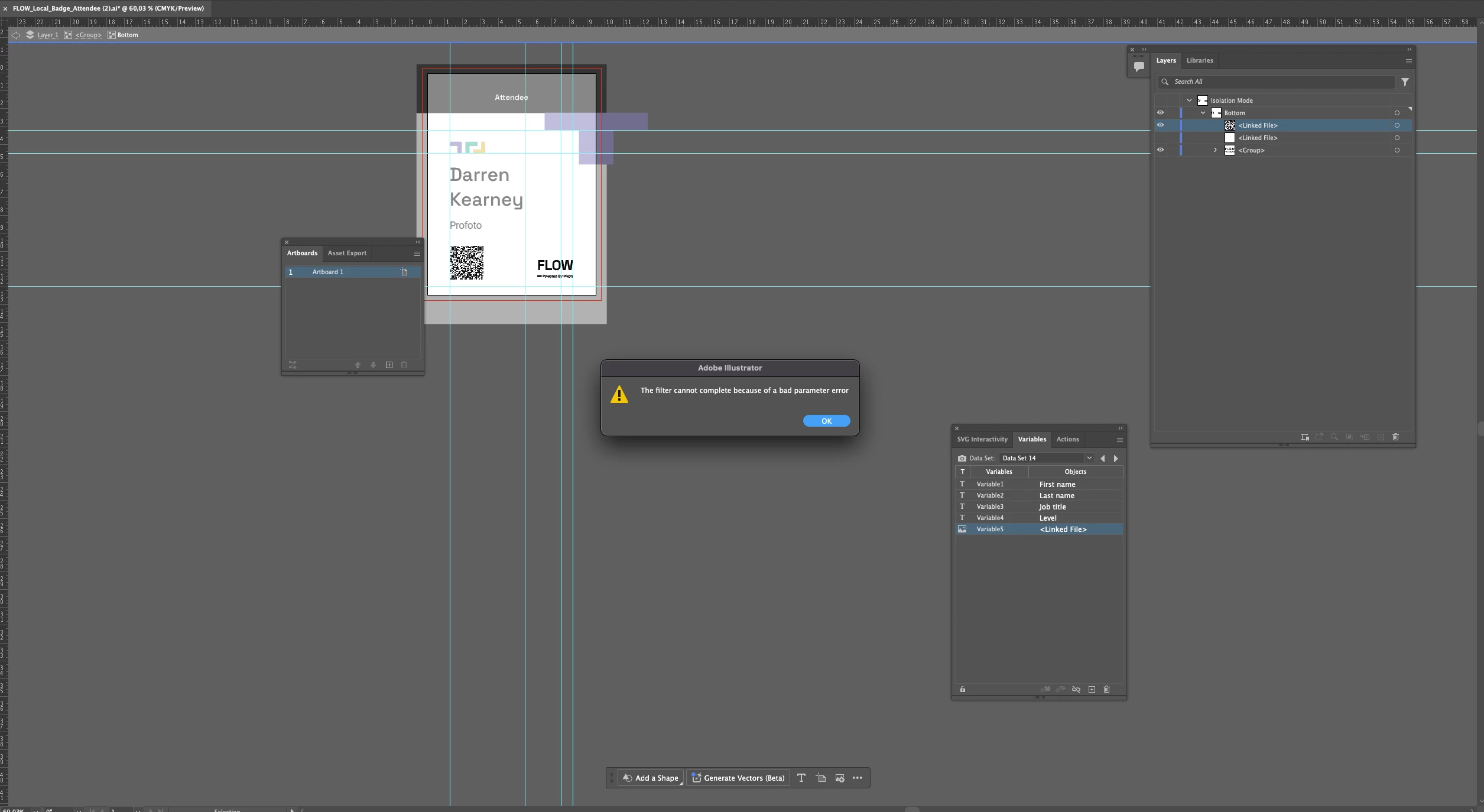Viewport: 1484px width, 812px height.
Task: Click the exit isolation mode back arrow
Action: coord(16,35)
